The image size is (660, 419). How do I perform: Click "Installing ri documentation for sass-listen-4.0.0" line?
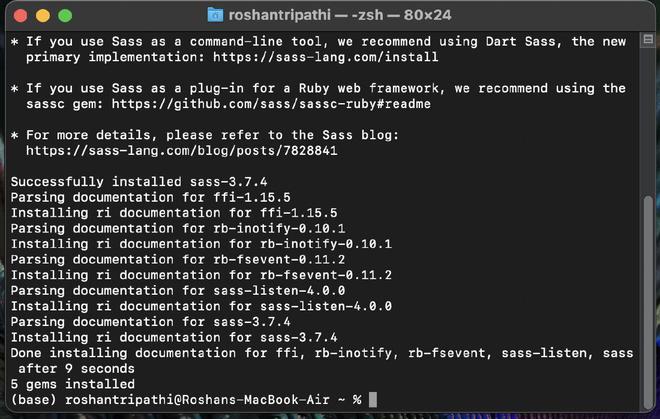[x=201, y=306]
